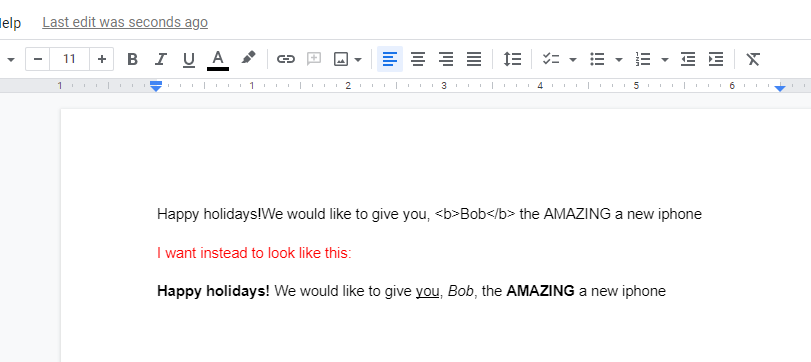This screenshot has width=811, height=362.
Task: Create a checklist
Action: click(x=551, y=59)
